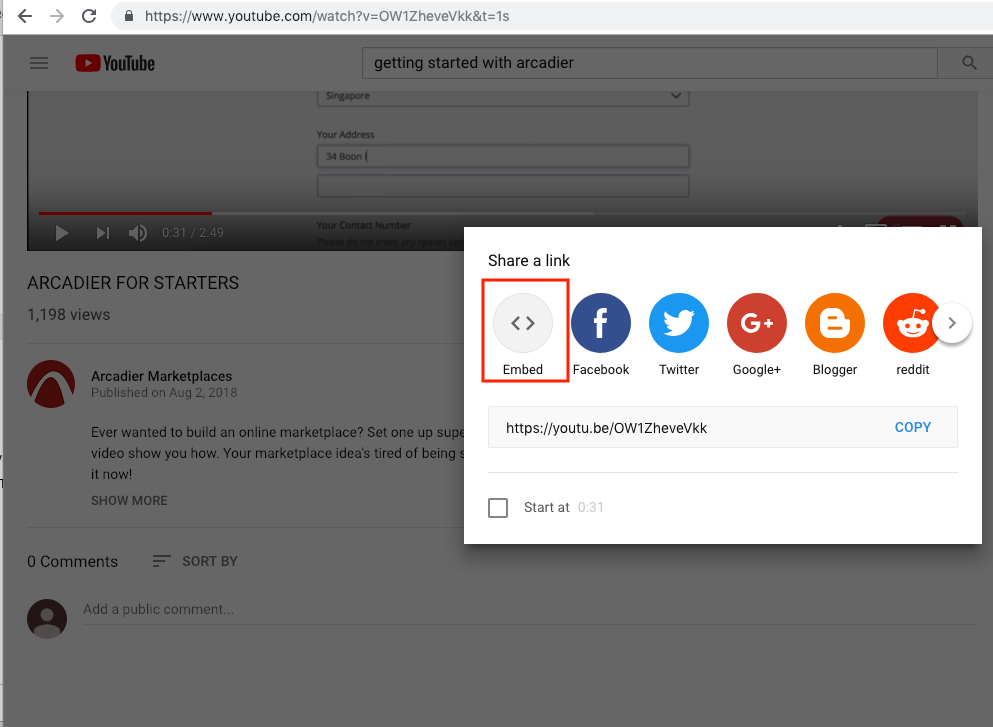Screen dimensions: 993x727
Task: Play the video
Action: (61, 233)
